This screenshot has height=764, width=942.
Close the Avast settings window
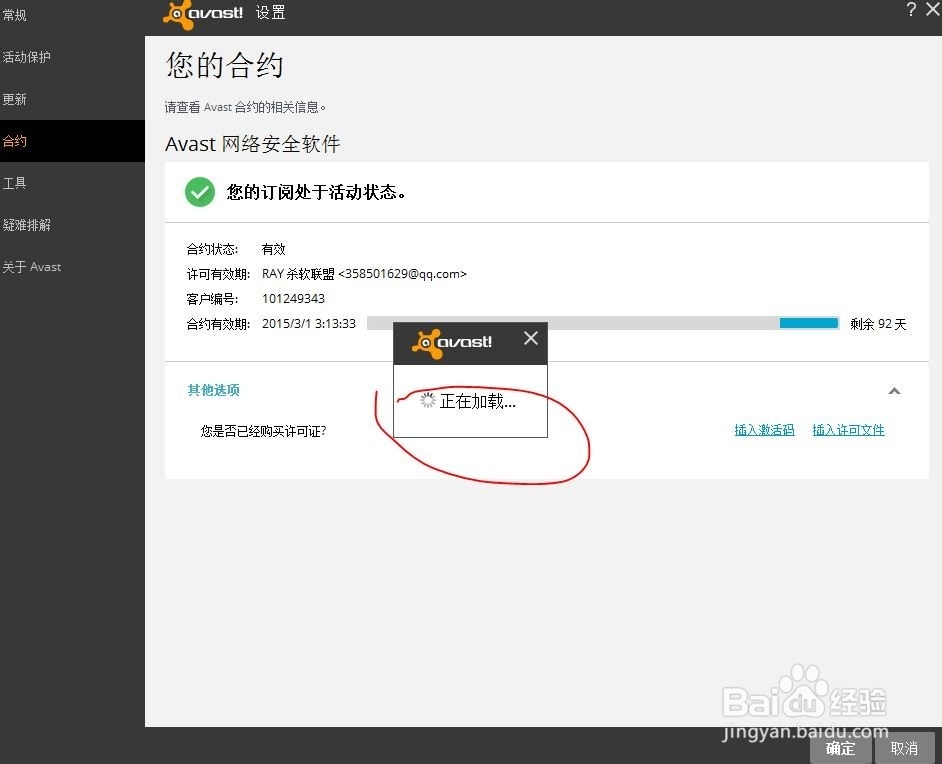coord(933,9)
